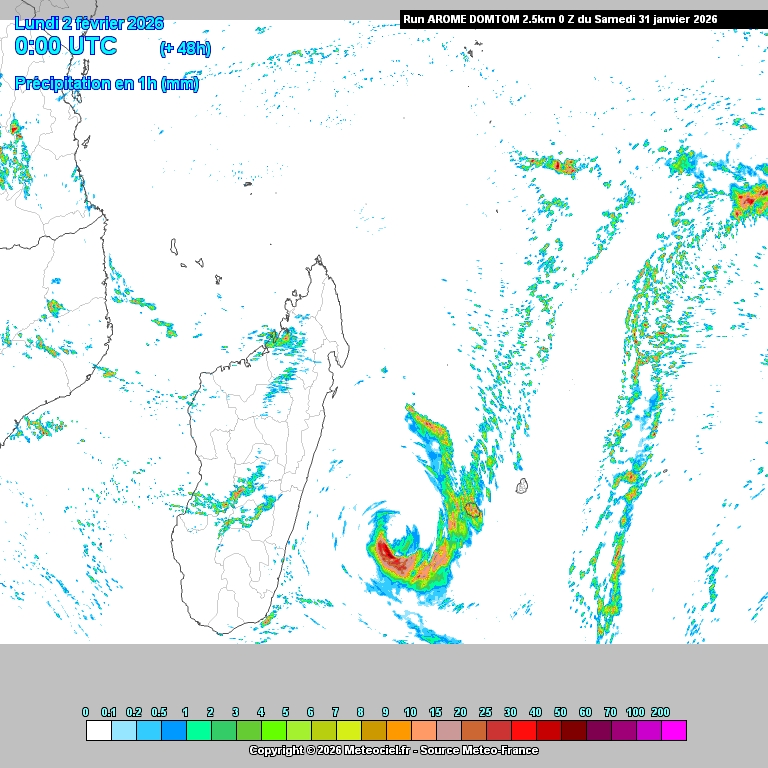Click the 'Lundi 2 février 2026' date label
Screen dimensions: 768x768
[89, 23]
